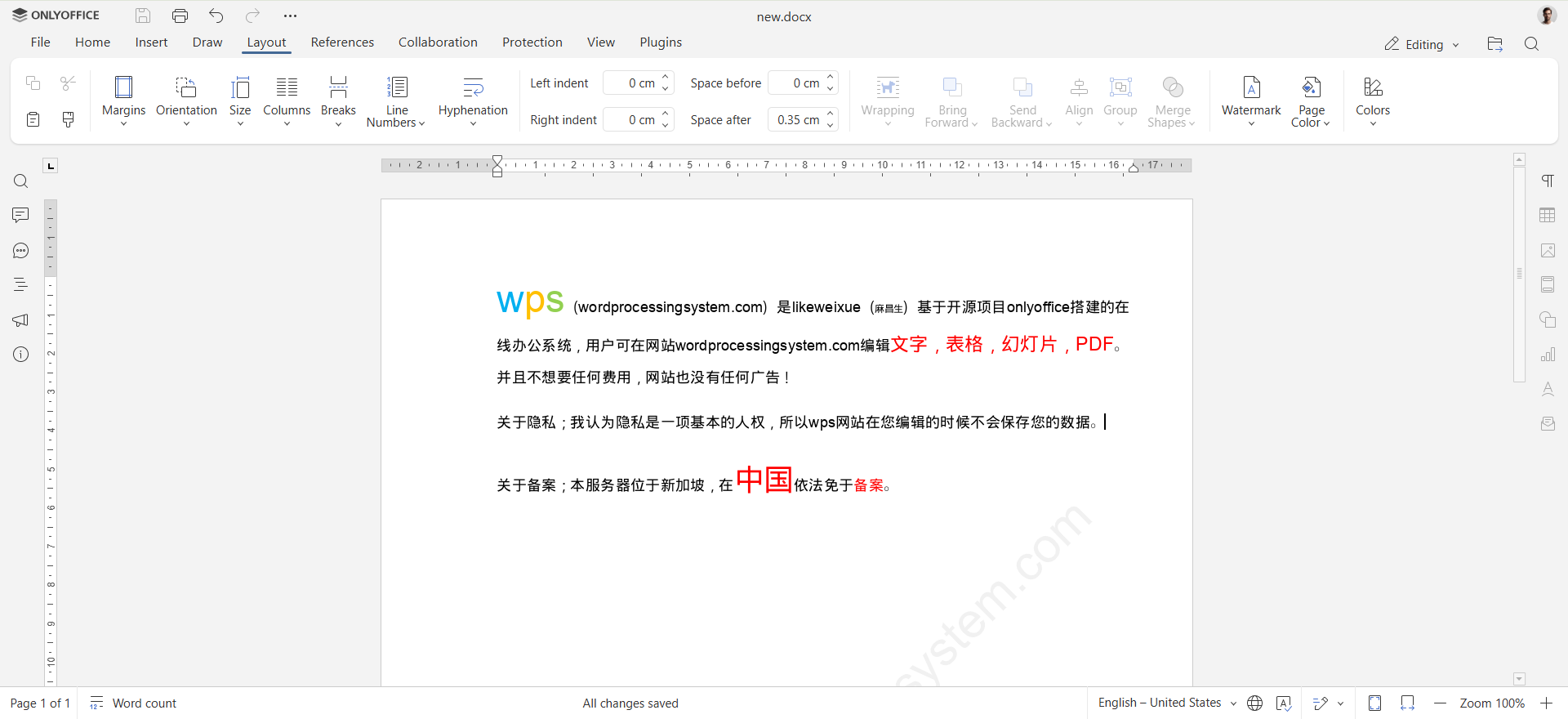This screenshot has height=719, width=1568.
Task: Click the Print icon
Action: pos(180,16)
